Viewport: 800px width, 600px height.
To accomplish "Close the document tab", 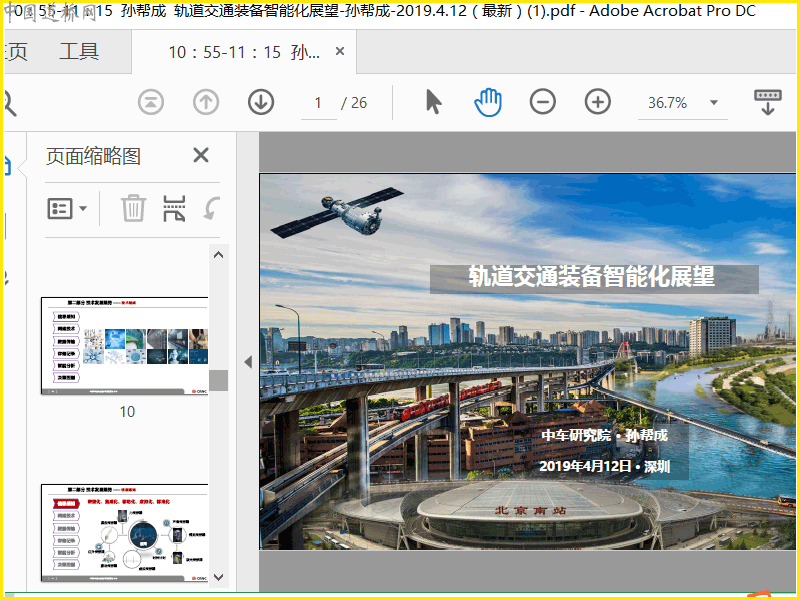I will (340, 52).
